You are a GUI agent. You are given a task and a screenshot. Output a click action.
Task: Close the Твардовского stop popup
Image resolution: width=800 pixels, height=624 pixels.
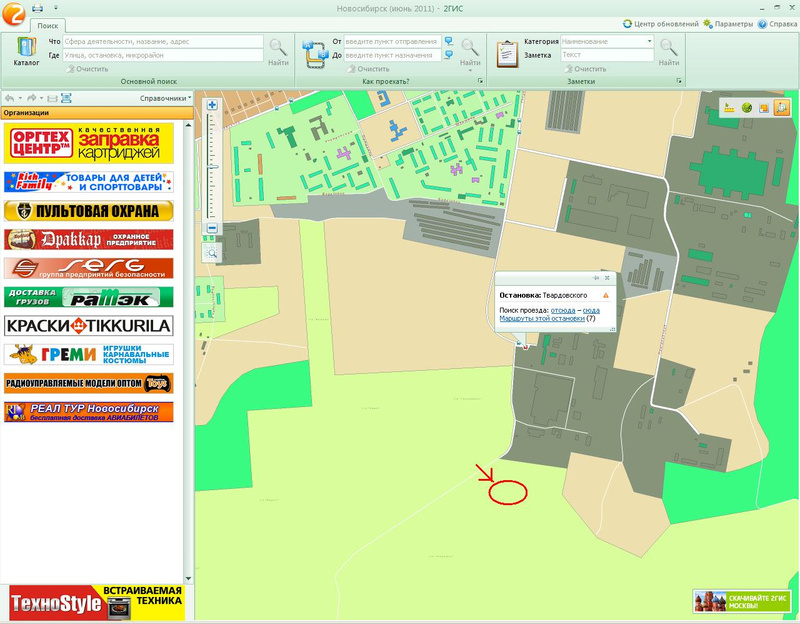pos(607,278)
